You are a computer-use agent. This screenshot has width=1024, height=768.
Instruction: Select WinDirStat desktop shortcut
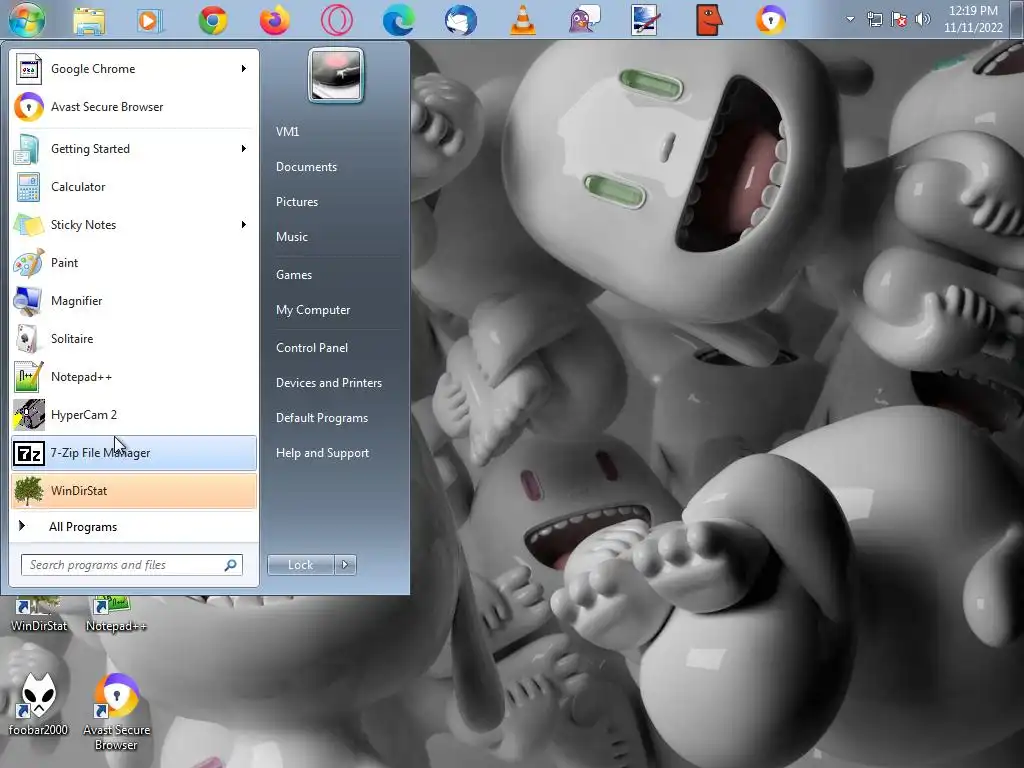[39, 615]
